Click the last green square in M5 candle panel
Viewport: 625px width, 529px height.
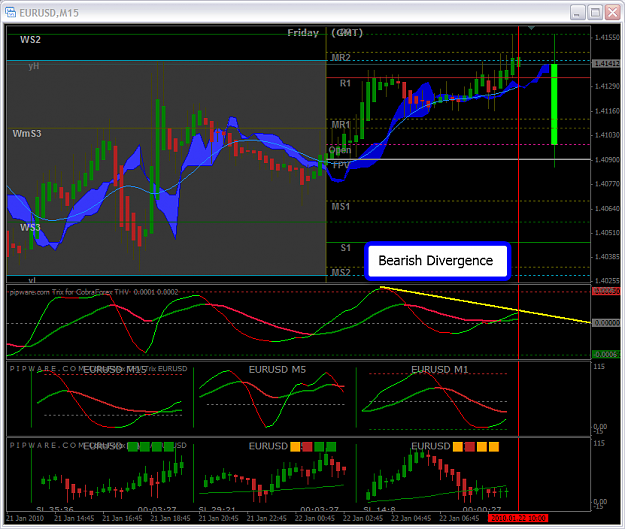coord(331,446)
